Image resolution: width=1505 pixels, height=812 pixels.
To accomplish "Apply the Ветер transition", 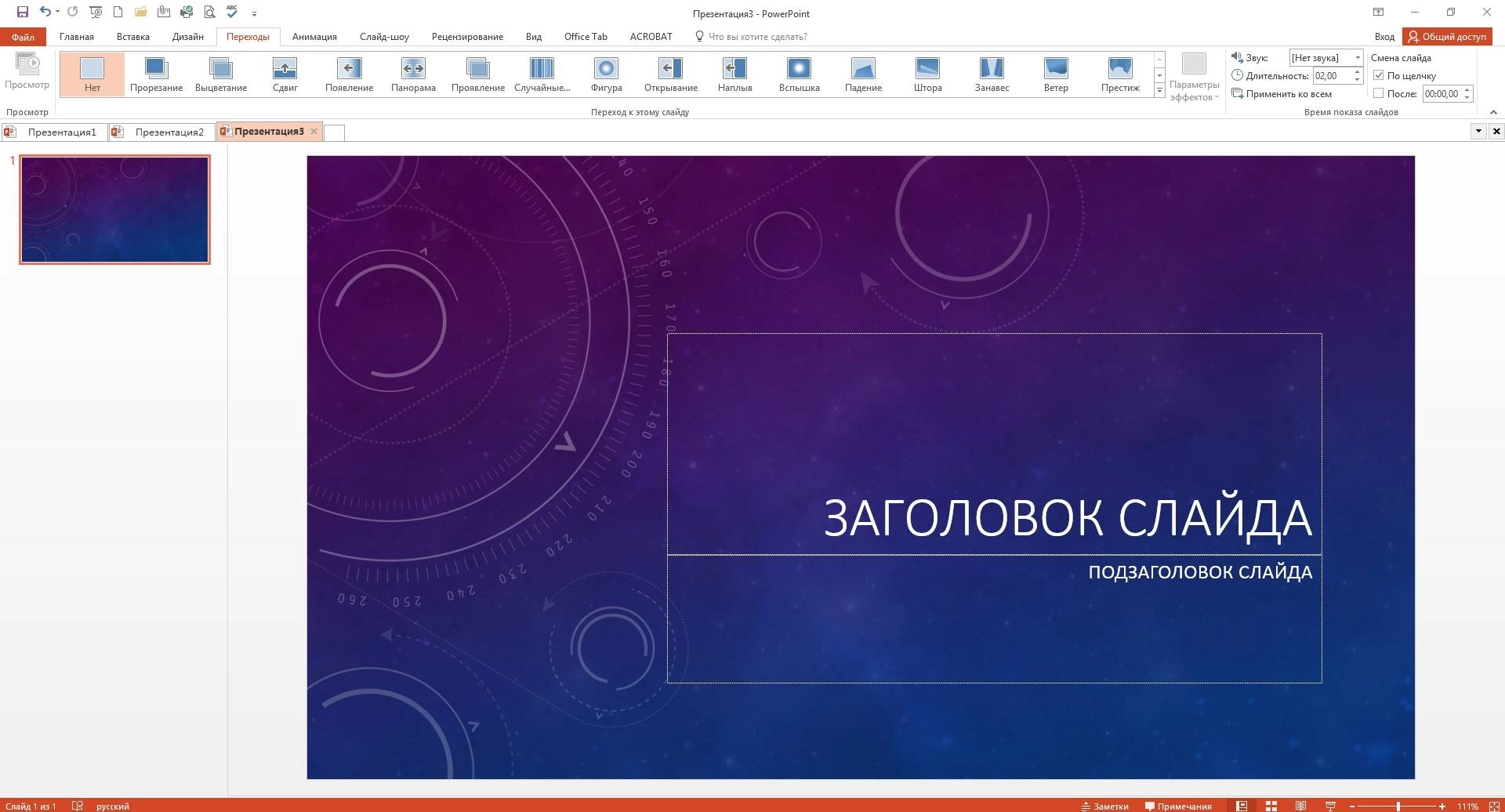I will click(x=1057, y=74).
